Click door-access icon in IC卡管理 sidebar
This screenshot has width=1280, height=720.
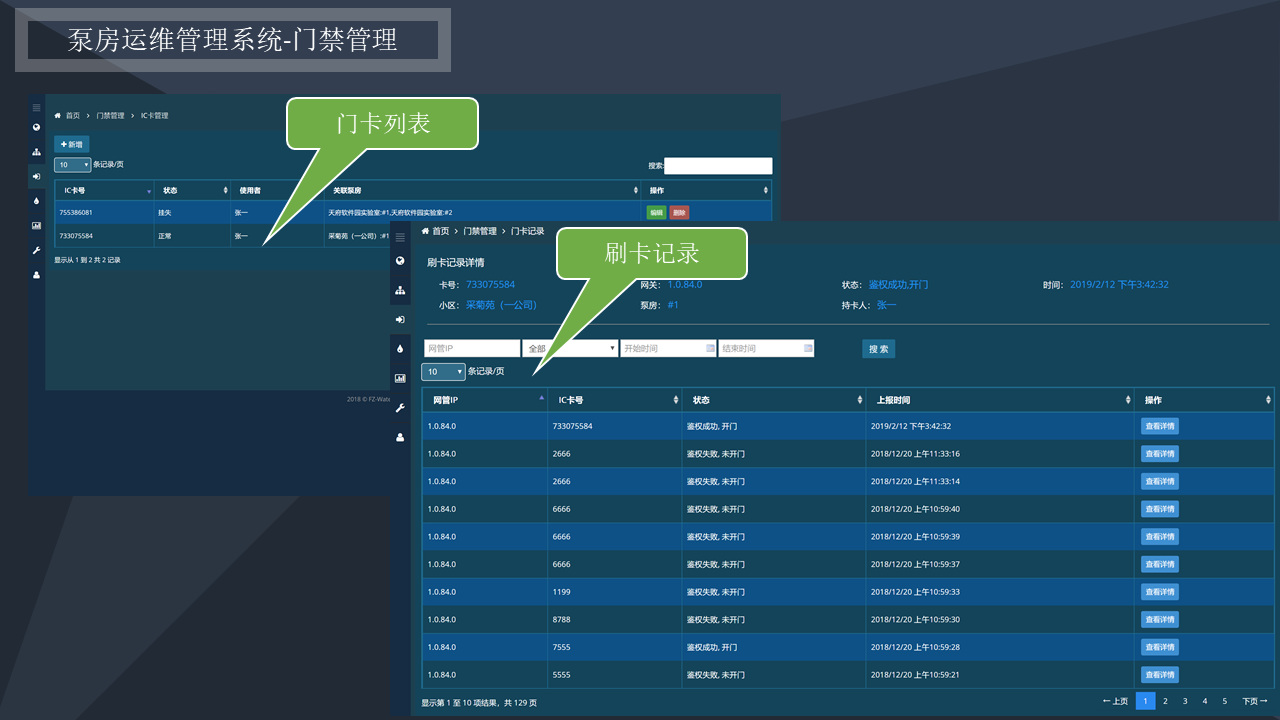click(x=36, y=176)
